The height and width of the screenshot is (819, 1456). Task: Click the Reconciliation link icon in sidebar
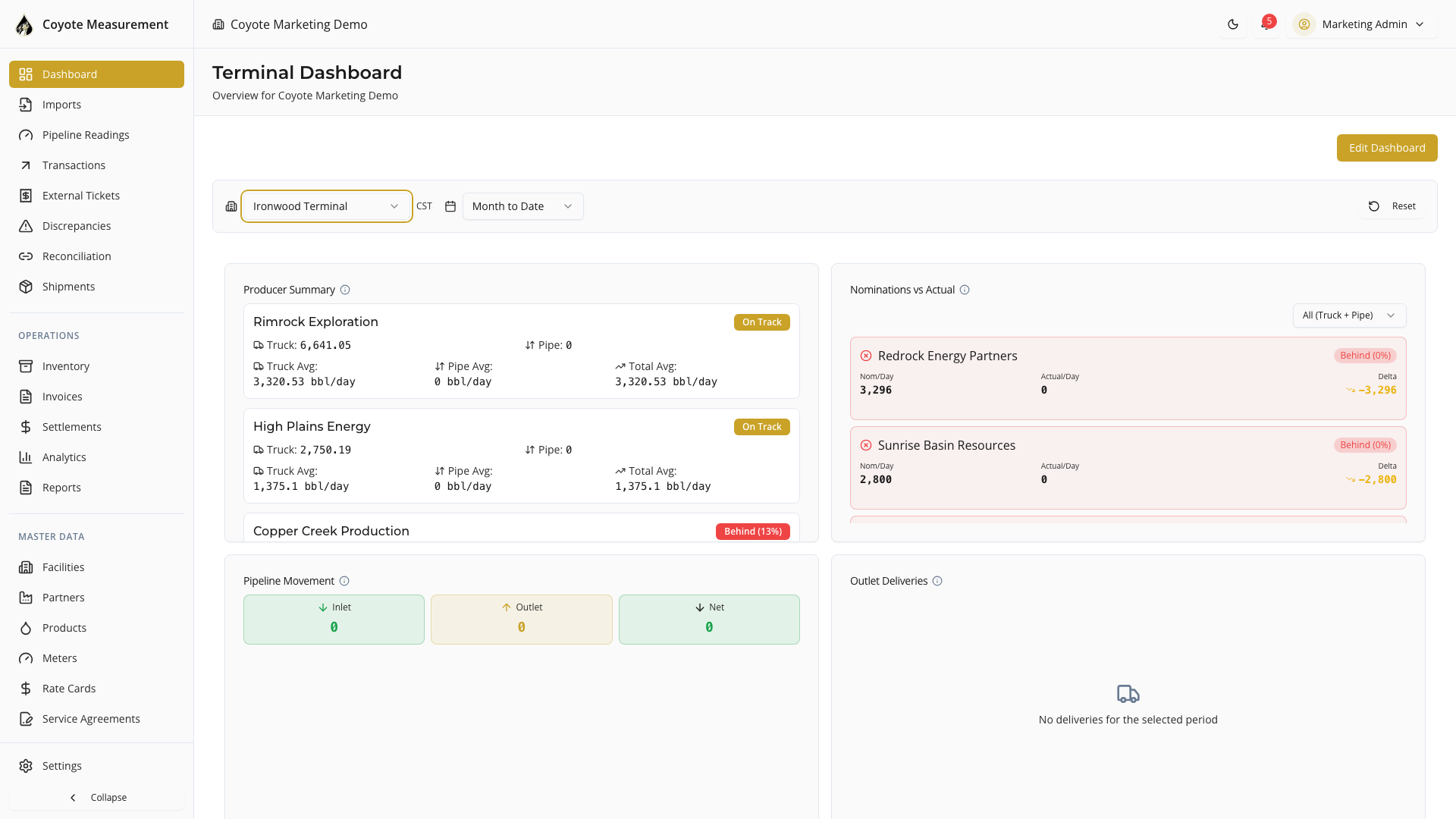click(x=26, y=256)
